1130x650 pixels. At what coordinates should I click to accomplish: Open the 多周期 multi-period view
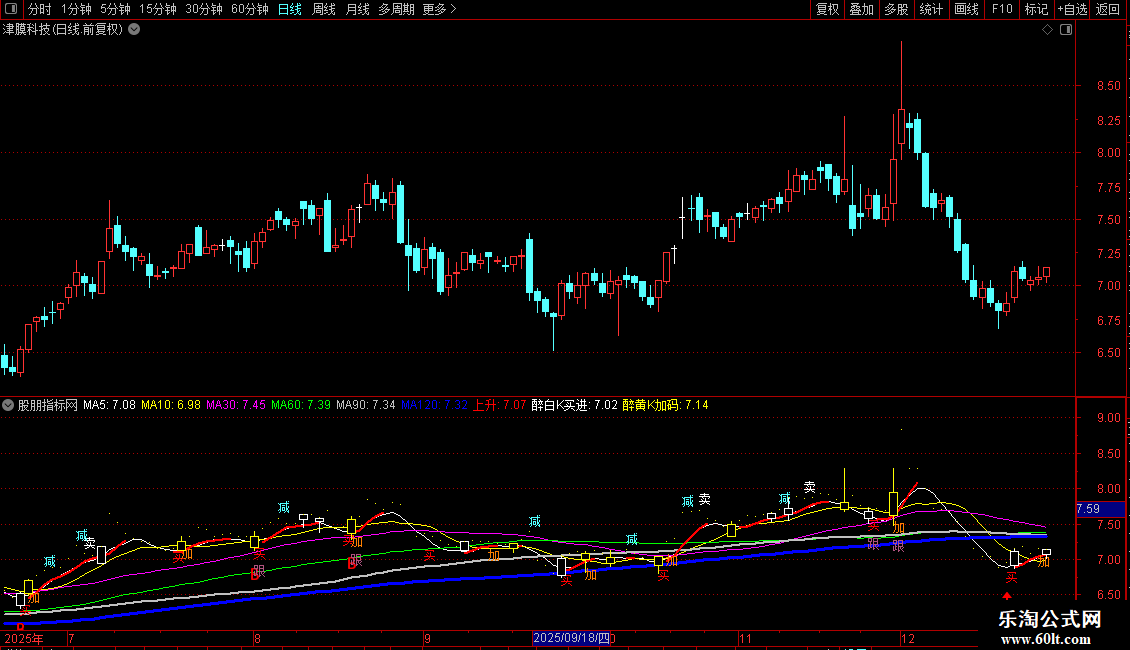[x=396, y=9]
